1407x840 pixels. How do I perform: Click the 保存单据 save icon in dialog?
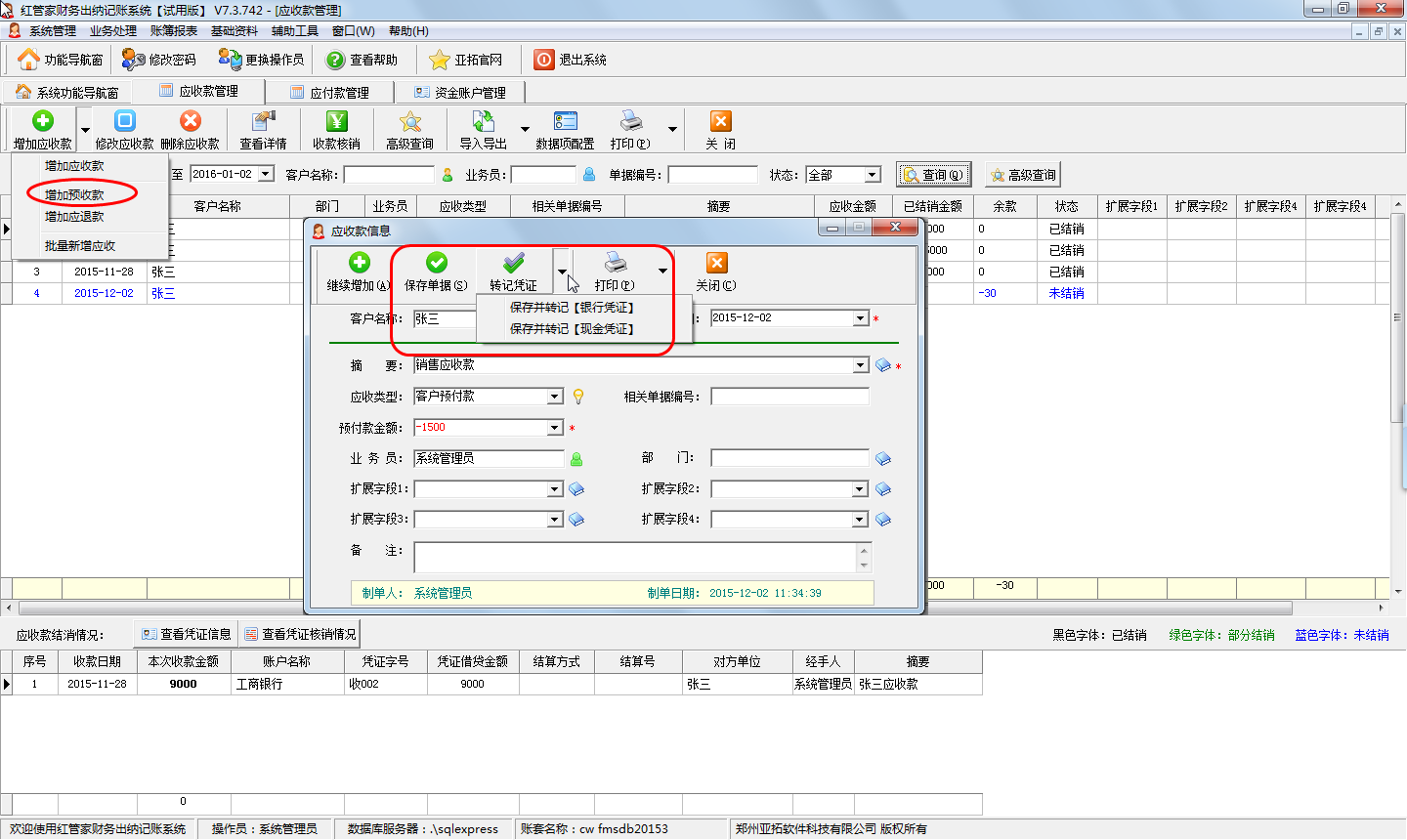click(436, 264)
